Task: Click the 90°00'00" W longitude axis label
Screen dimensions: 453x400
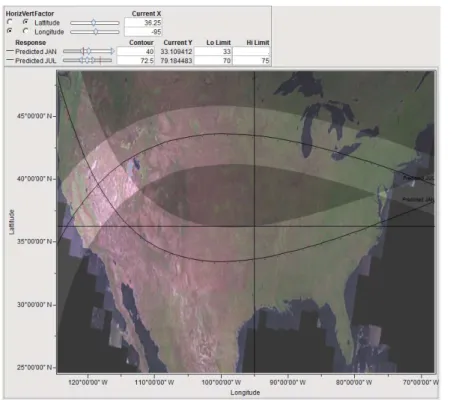Action: pos(288,382)
